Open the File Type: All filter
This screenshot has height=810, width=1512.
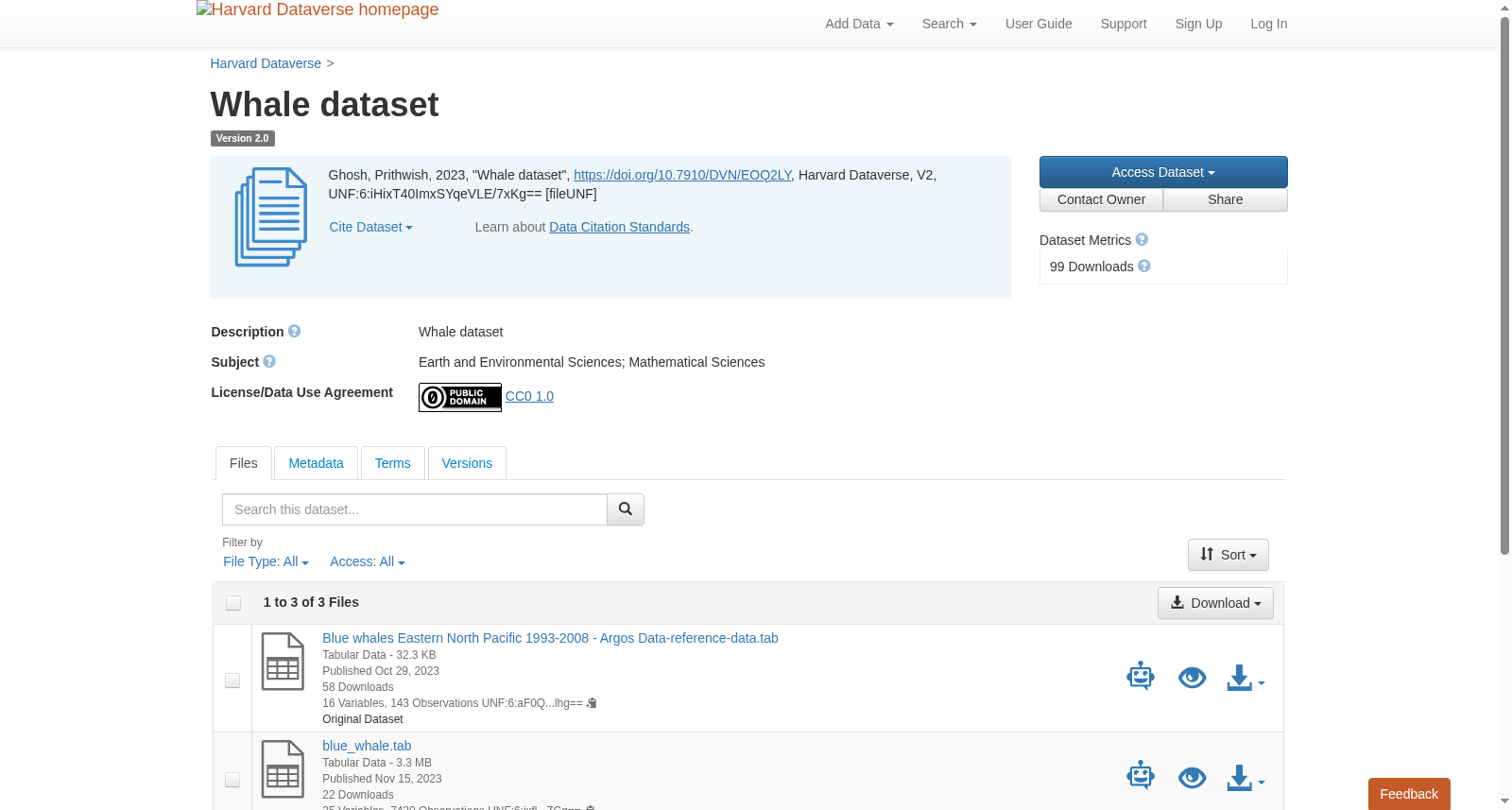[266, 561]
